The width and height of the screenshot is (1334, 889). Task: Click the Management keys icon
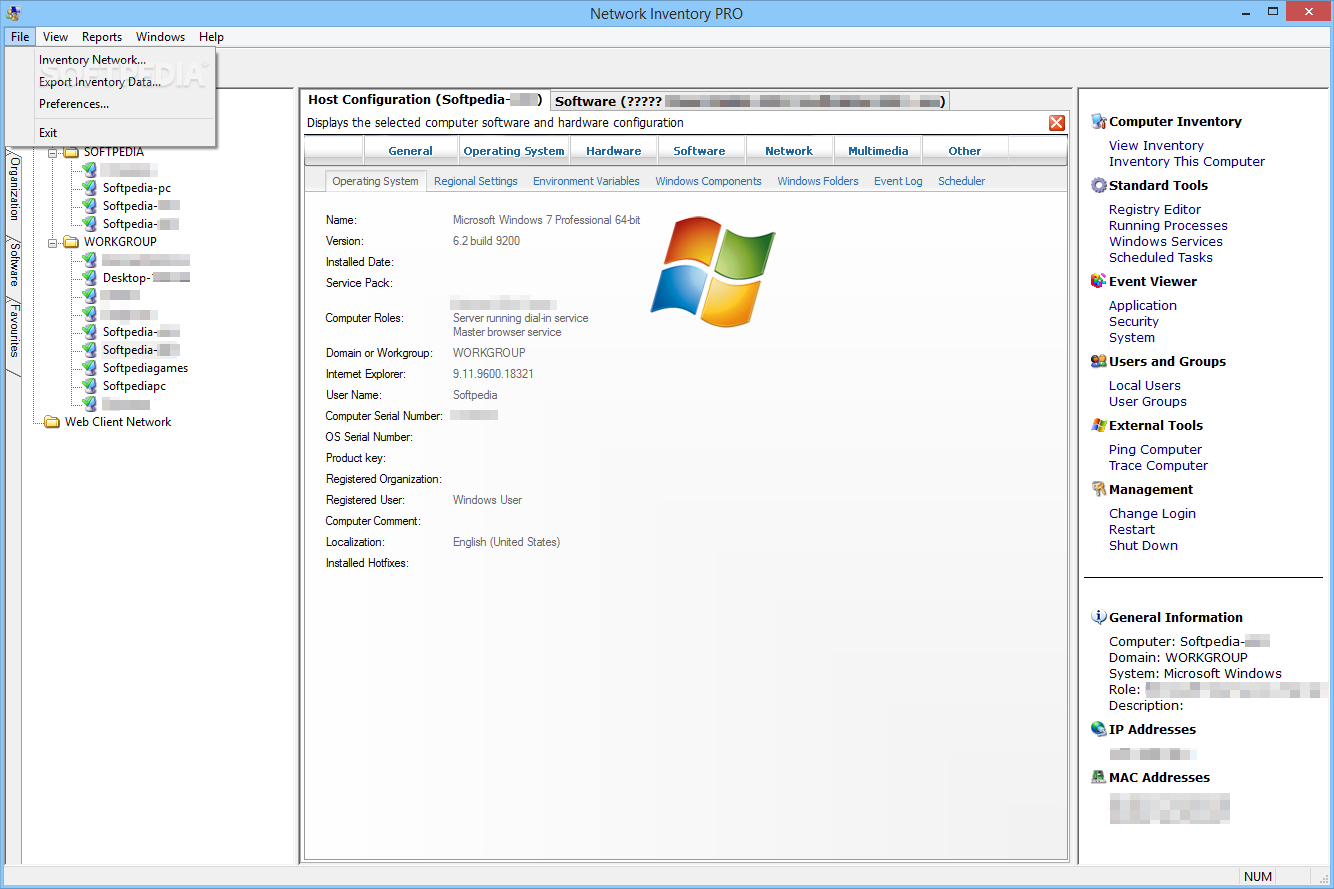tap(1099, 489)
